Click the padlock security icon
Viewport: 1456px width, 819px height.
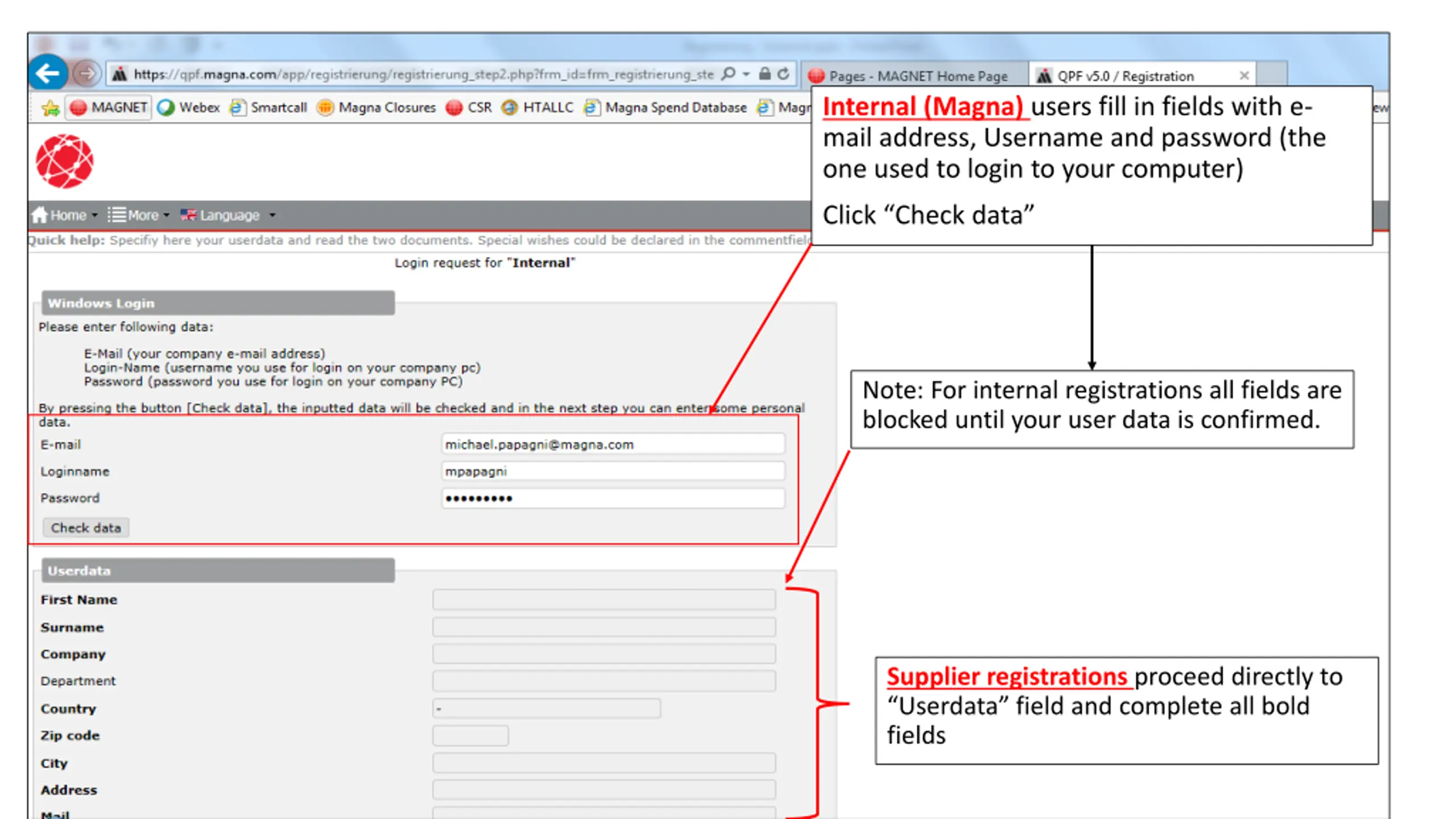pyautogui.click(x=765, y=74)
